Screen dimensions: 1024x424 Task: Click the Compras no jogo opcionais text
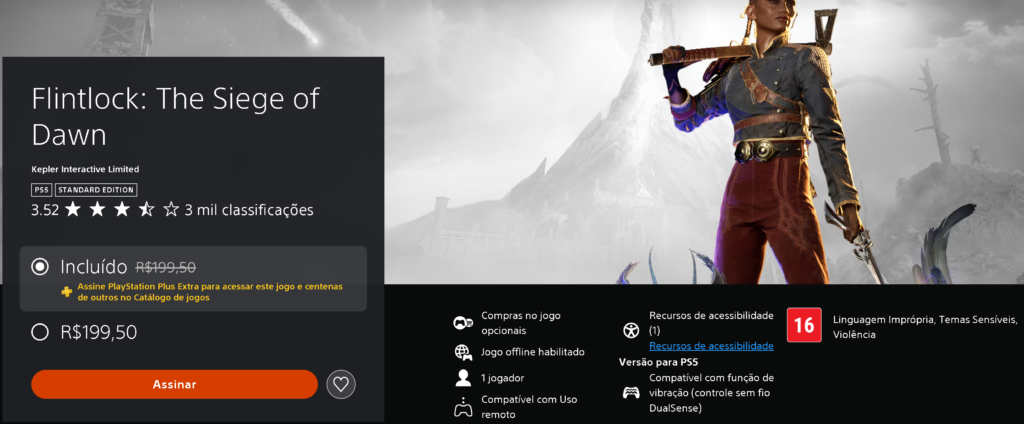click(521, 323)
